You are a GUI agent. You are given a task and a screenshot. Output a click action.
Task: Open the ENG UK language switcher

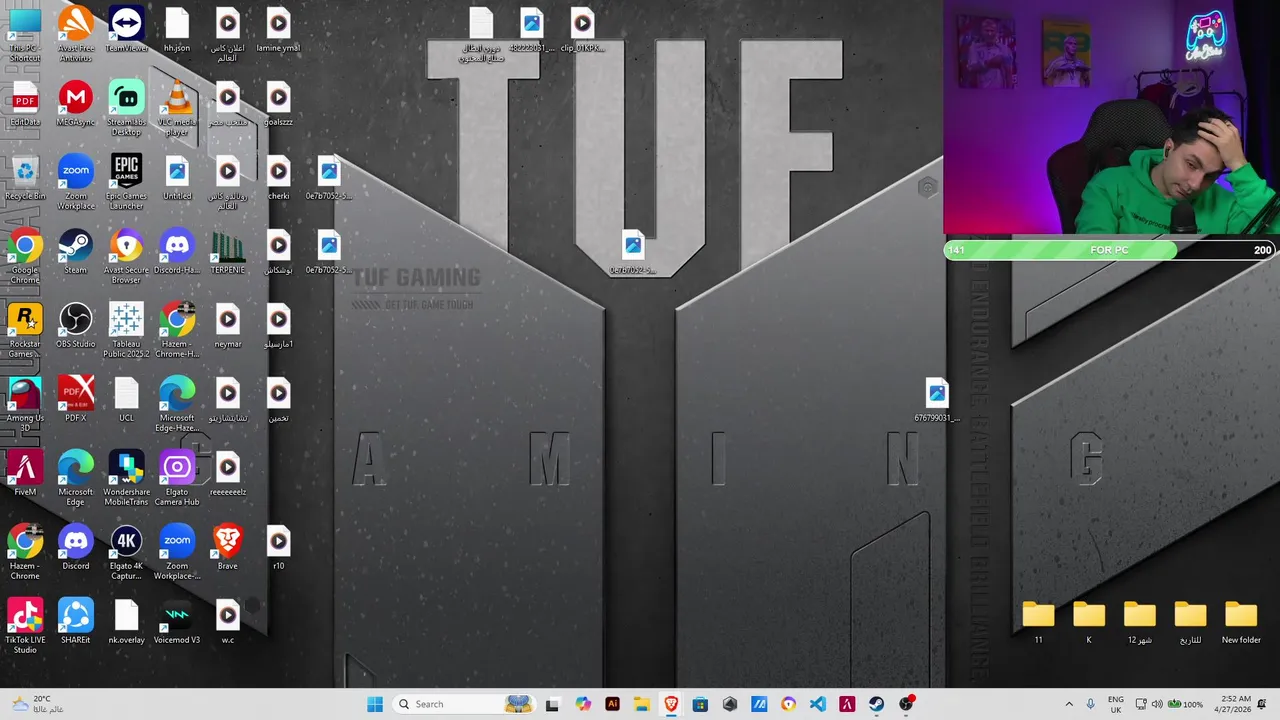[1116, 704]
